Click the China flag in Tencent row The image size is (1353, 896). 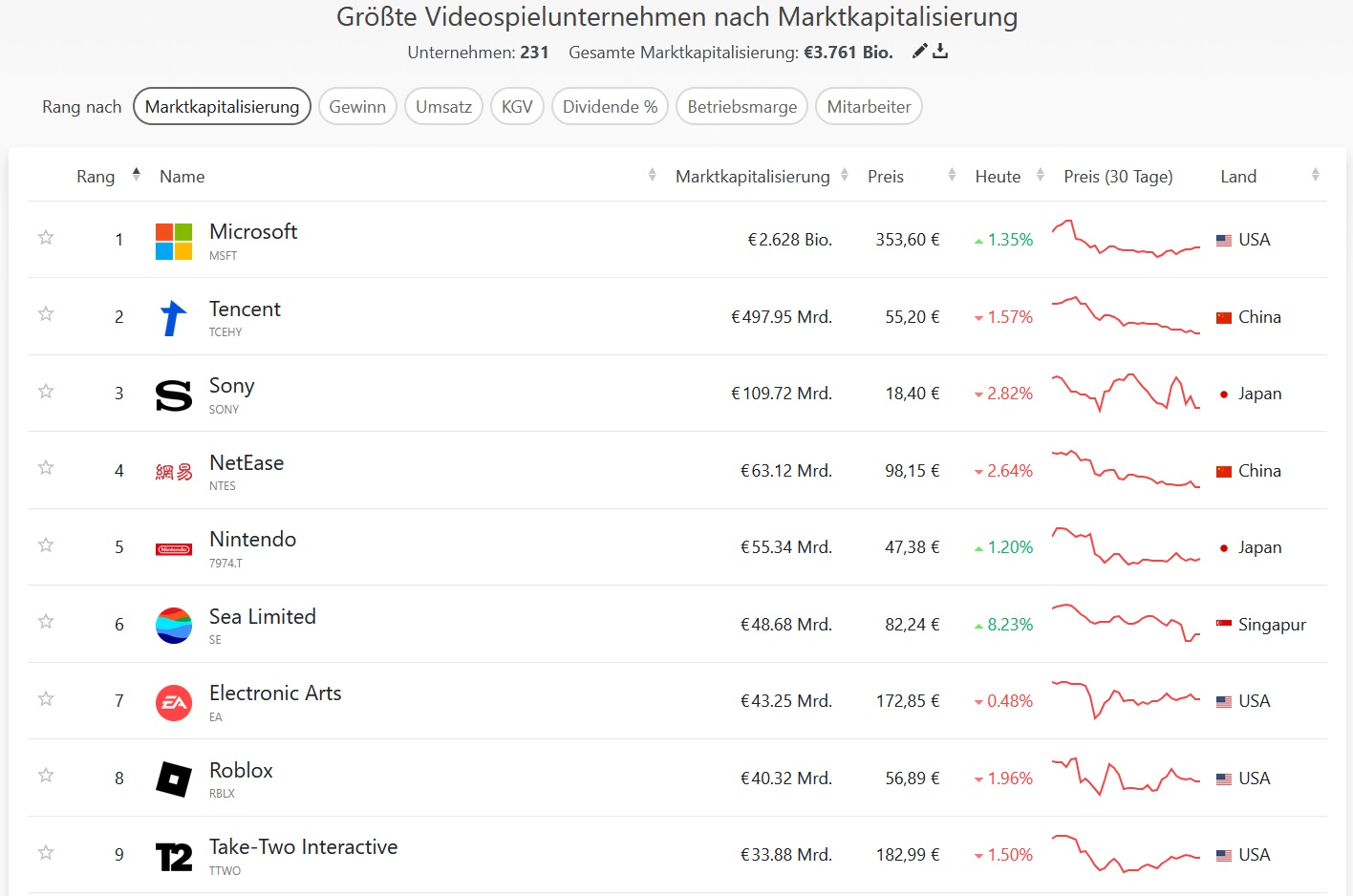(1224, 318)
